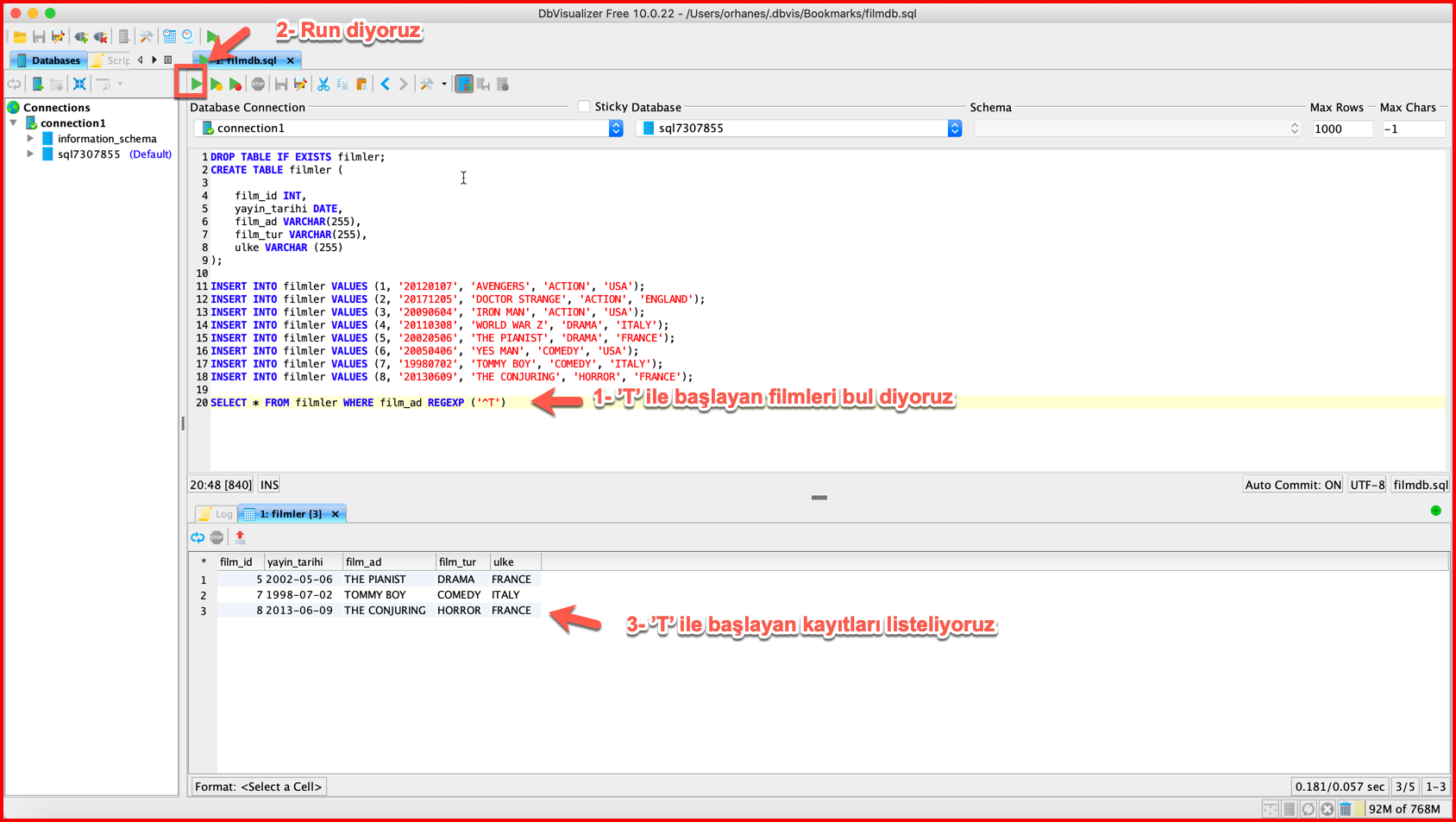The width and height of the screenshot is (1456, 822).
Task: Click the Paste clipboard icon in editor toolbar
Action: click(x=361, y=84)
